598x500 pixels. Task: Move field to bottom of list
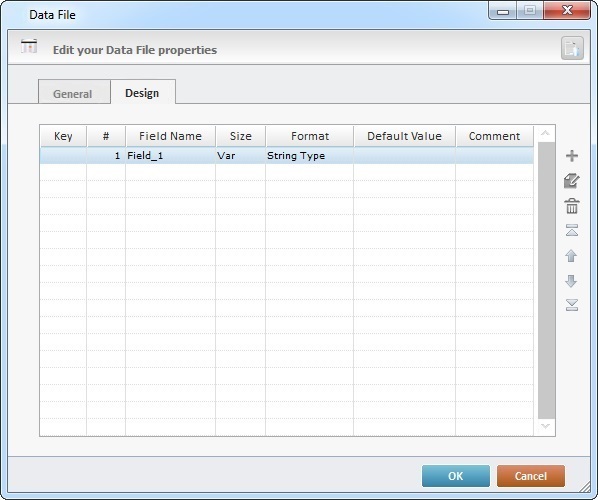tap(571, 305)
